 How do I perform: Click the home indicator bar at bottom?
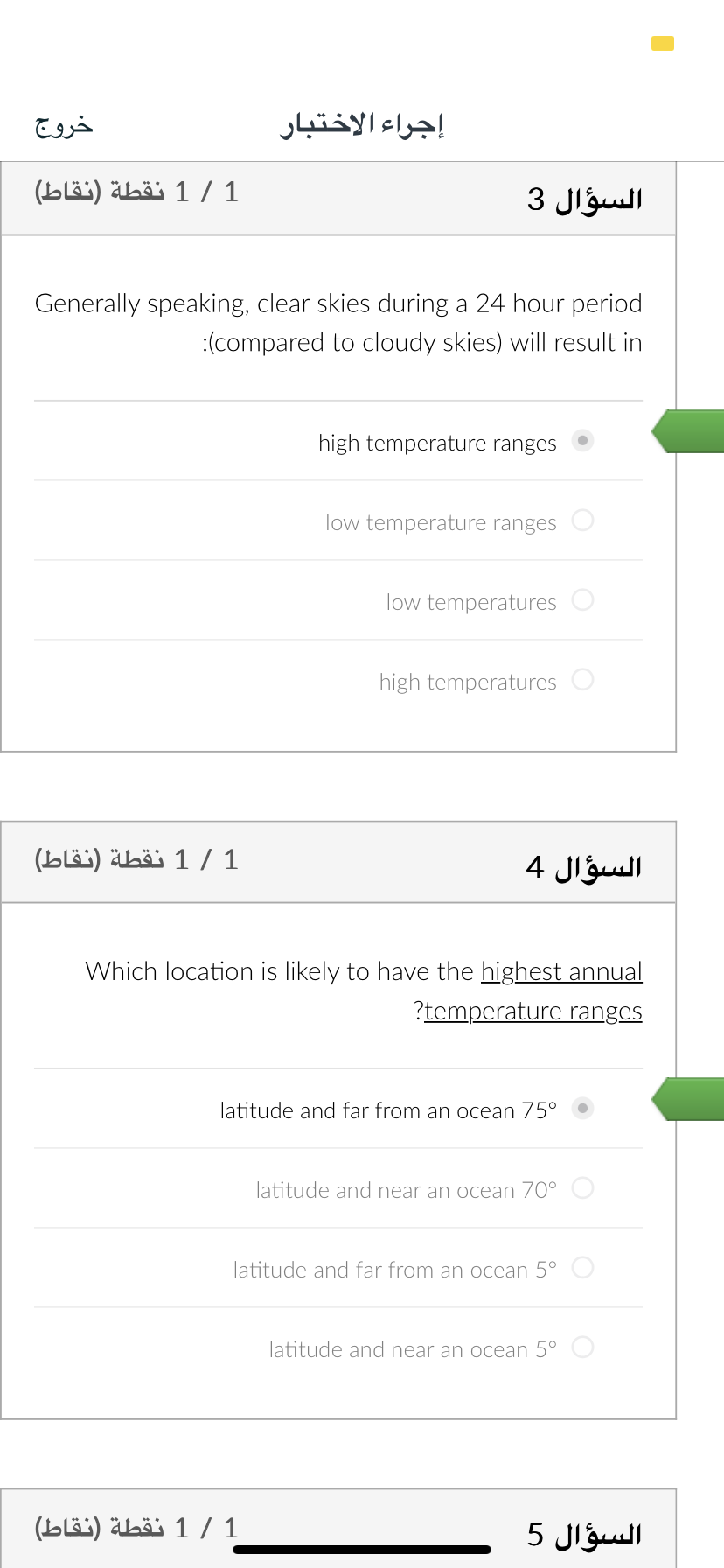pyautogui.click(x=362, y=1550)
